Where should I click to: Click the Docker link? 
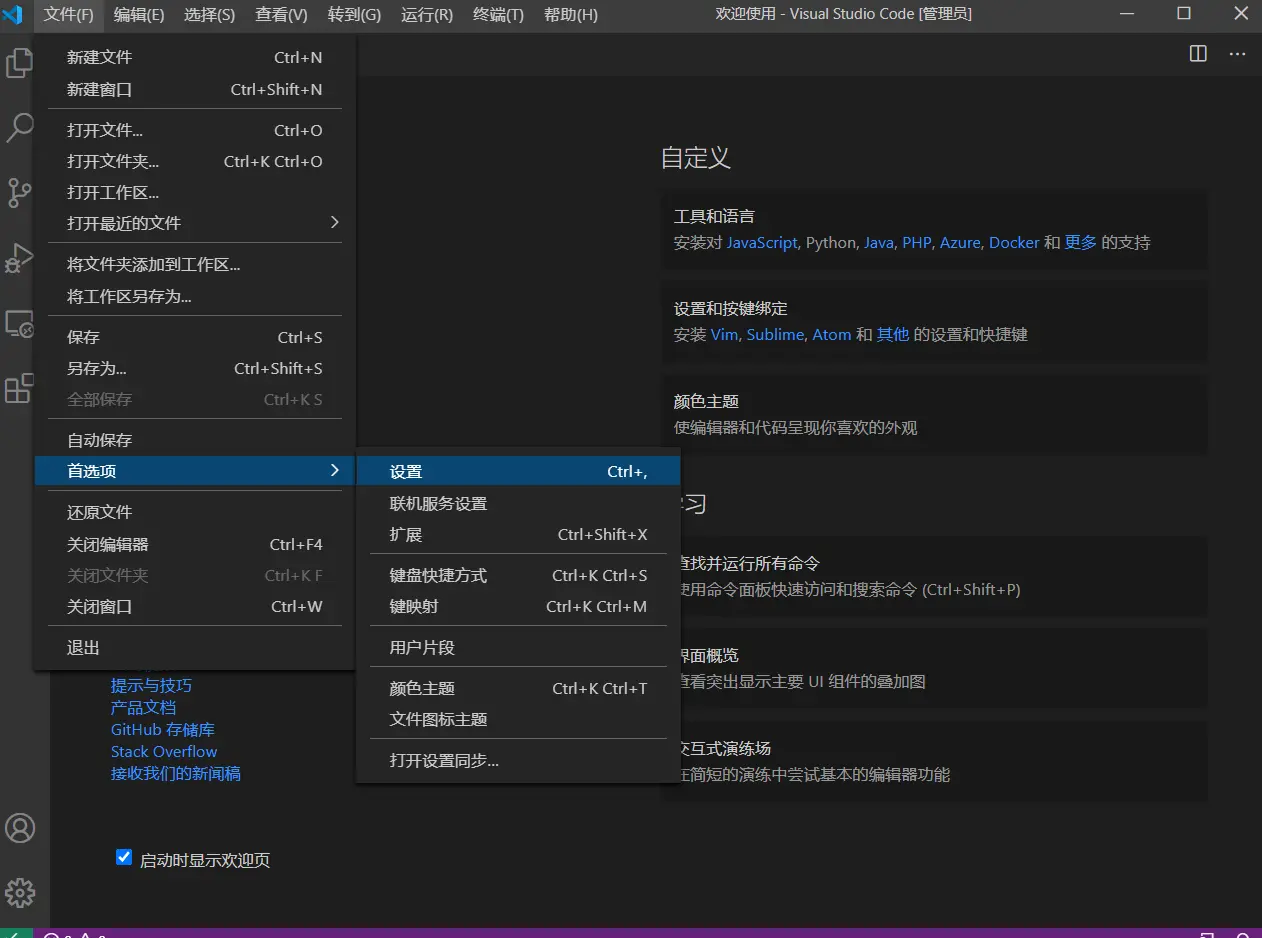(x=1014, y=243)
